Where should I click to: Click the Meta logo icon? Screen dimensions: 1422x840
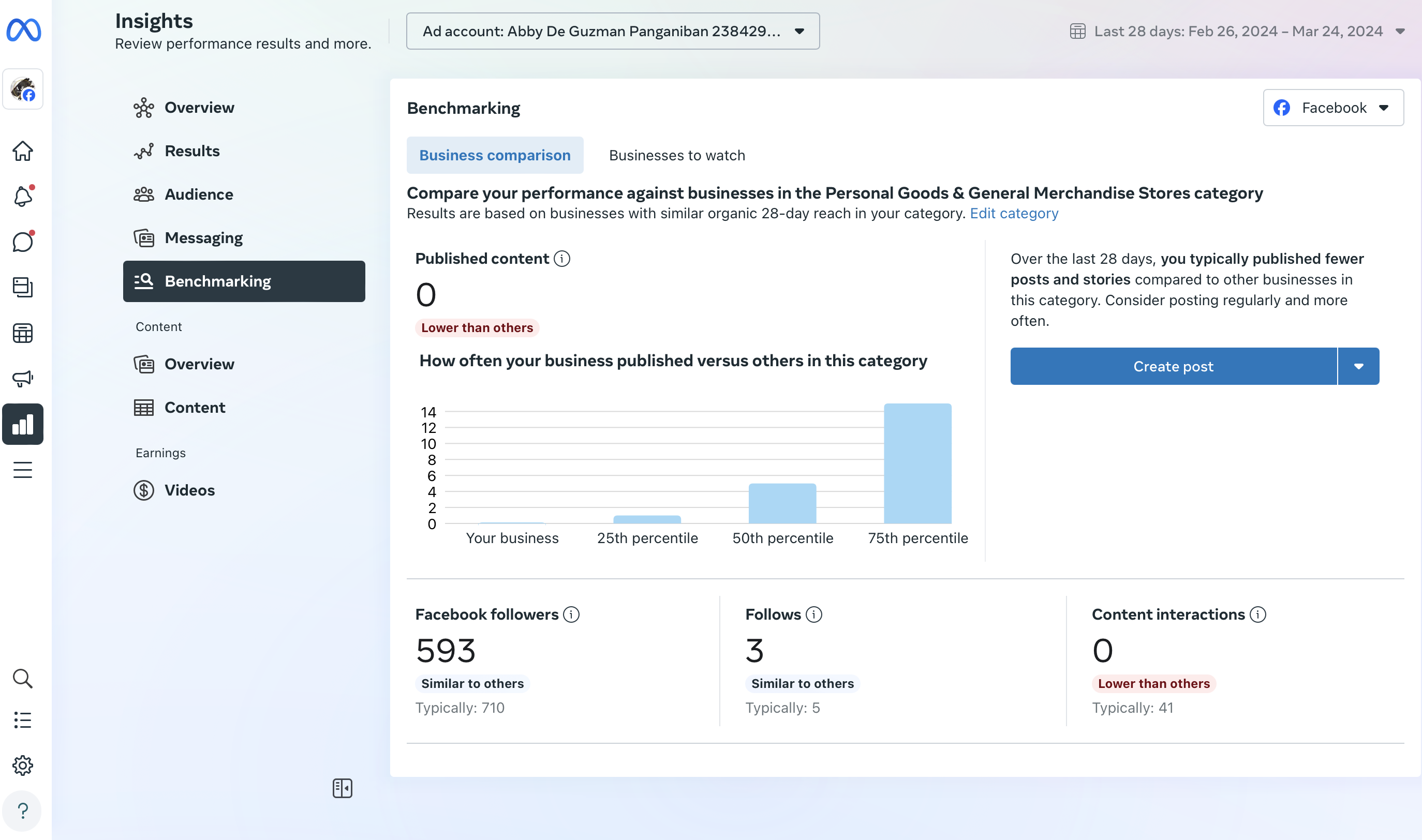(x=23, y=30)
